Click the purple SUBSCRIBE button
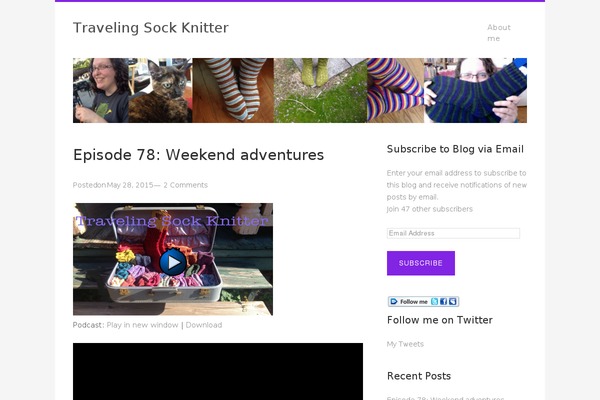 coord(421,263)
